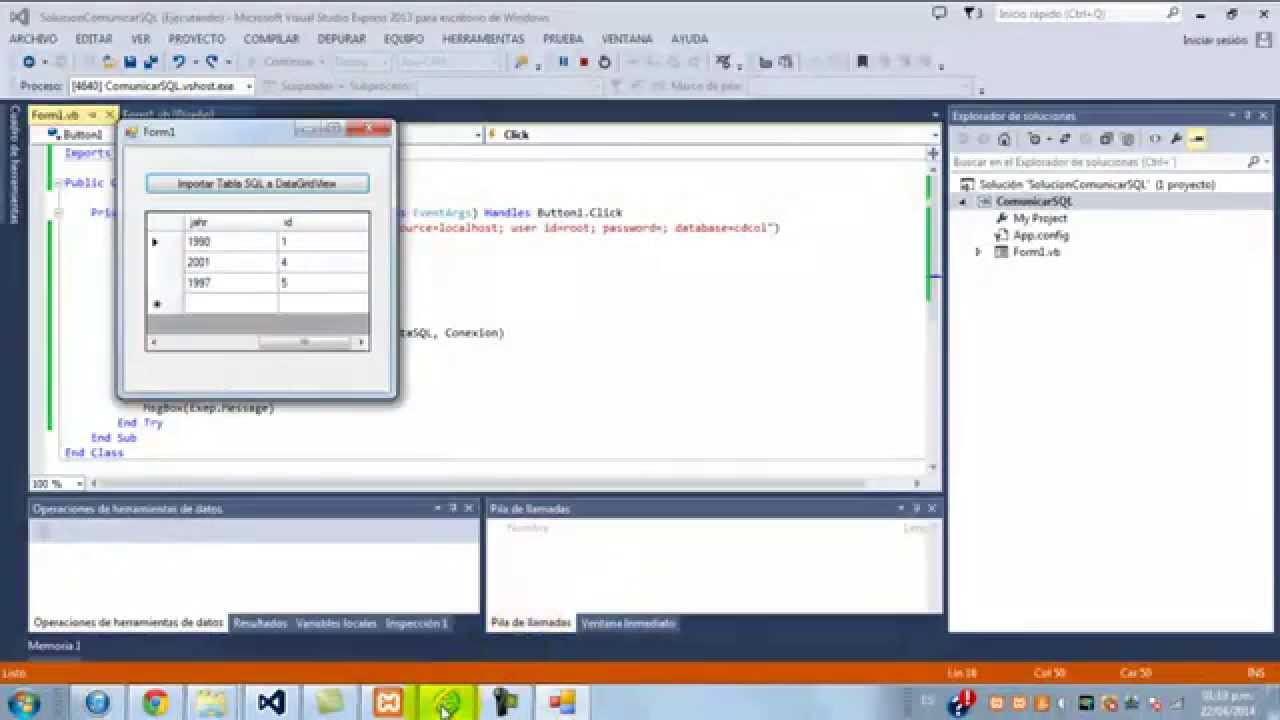Click the bookmark toolbar icon
1280x720 pixels.
(x=862, y=62)
